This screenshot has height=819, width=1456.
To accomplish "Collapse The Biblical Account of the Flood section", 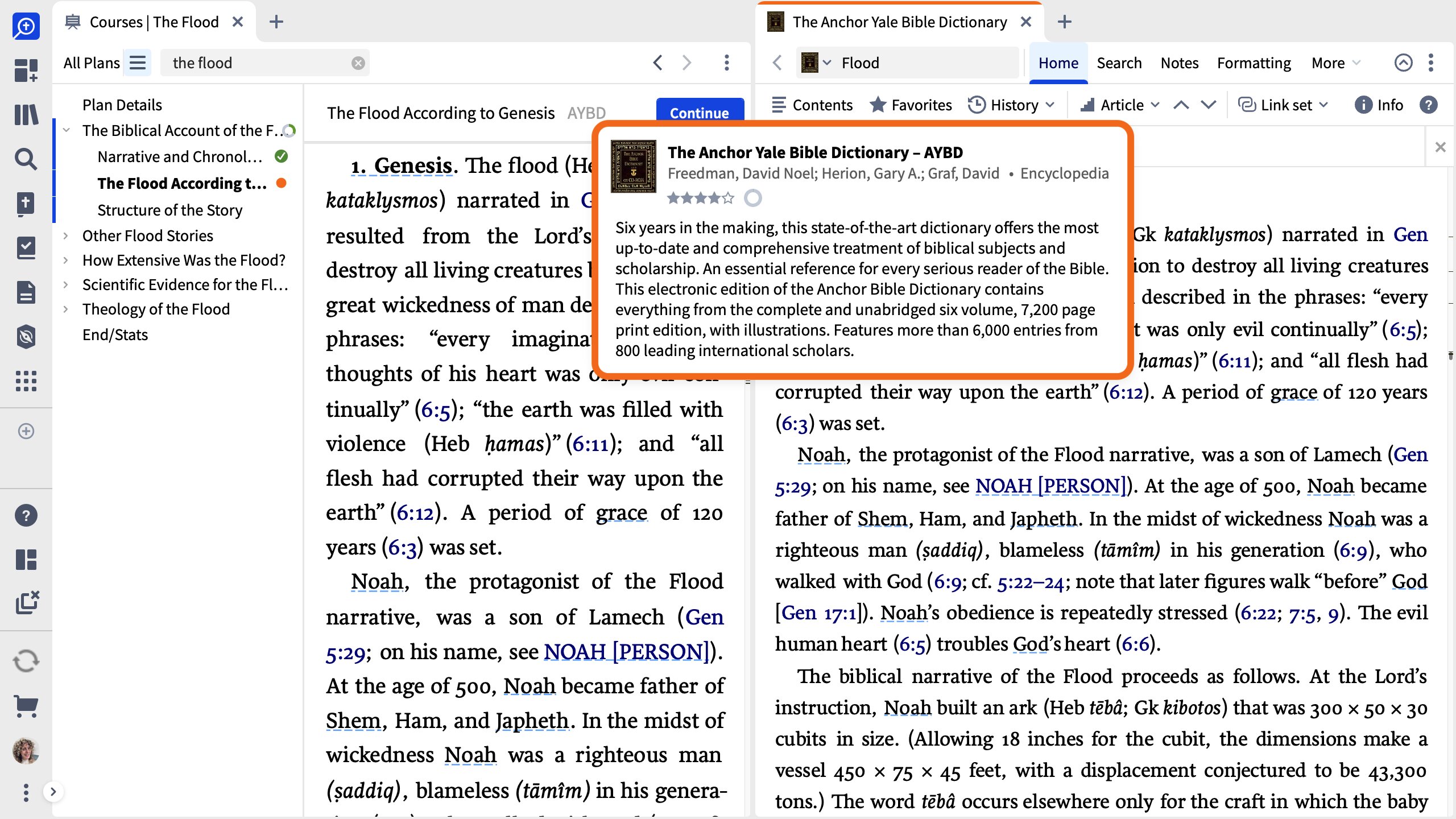I will [67, 130].
